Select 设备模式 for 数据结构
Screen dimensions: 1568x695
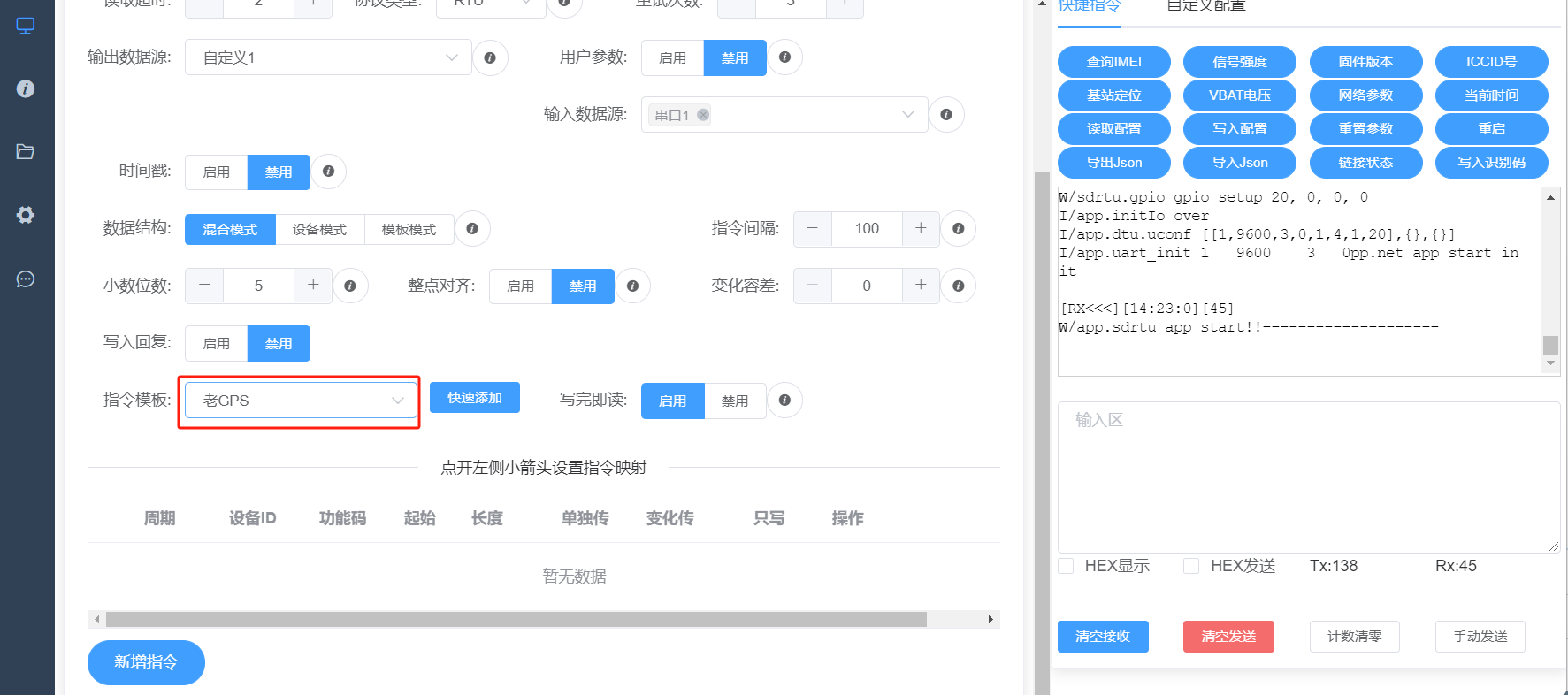320,229
